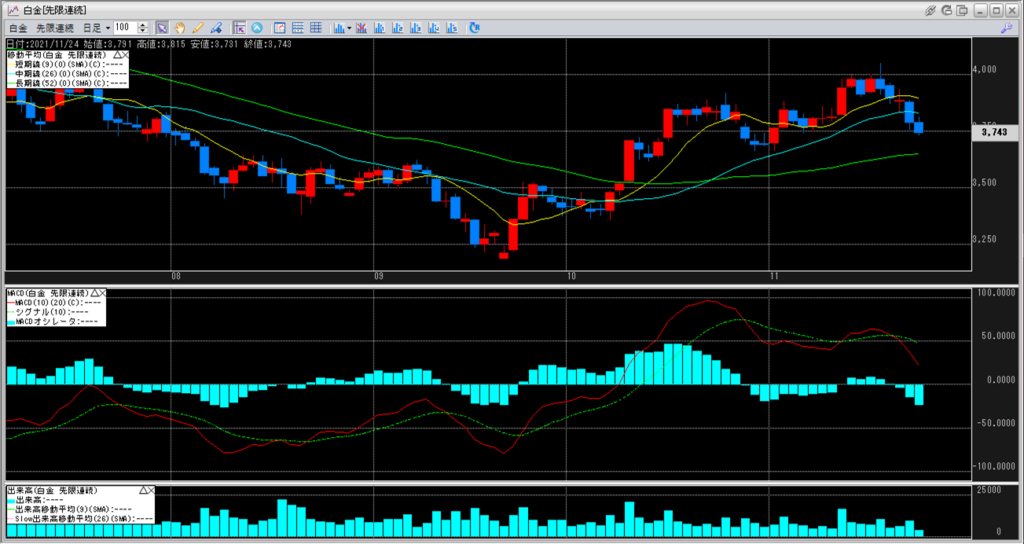The image size is (1024, 544).
Task: Click the MACD(10)(20)(C) legend entry
Action: (60, 303)
